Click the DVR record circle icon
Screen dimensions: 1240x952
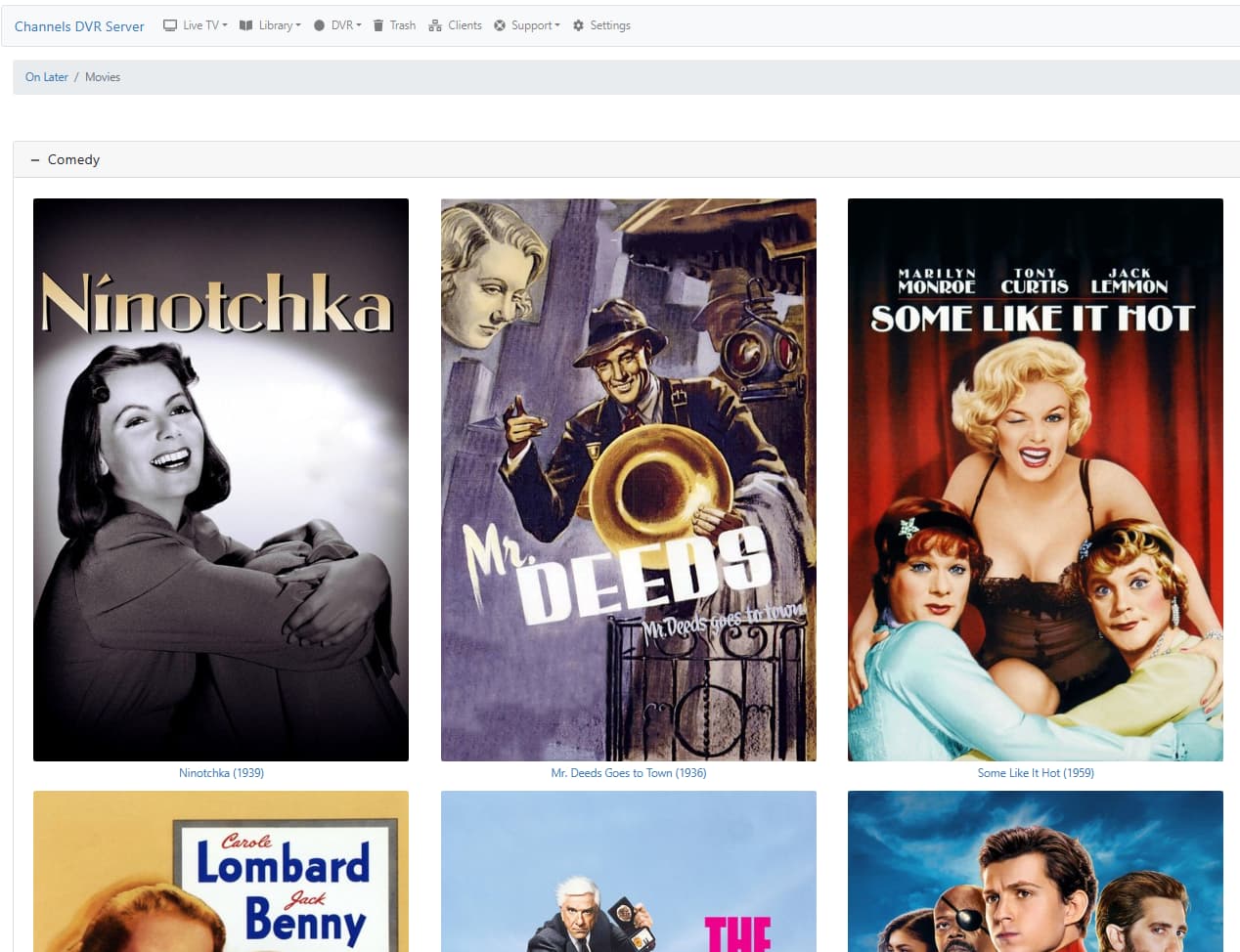[319, 25]
